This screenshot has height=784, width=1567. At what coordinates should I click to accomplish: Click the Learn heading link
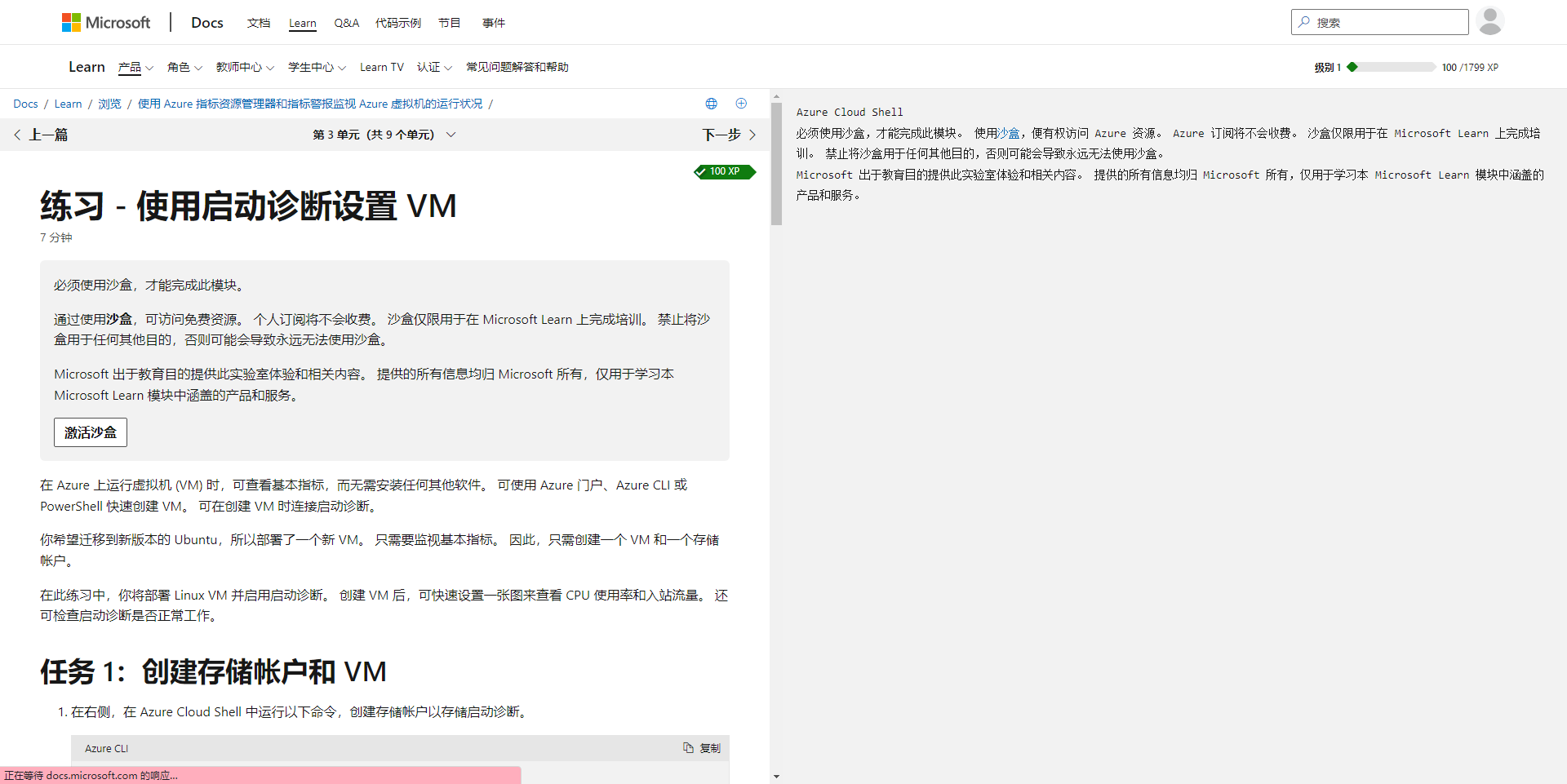pyautogui.click(x=87, y=67)
